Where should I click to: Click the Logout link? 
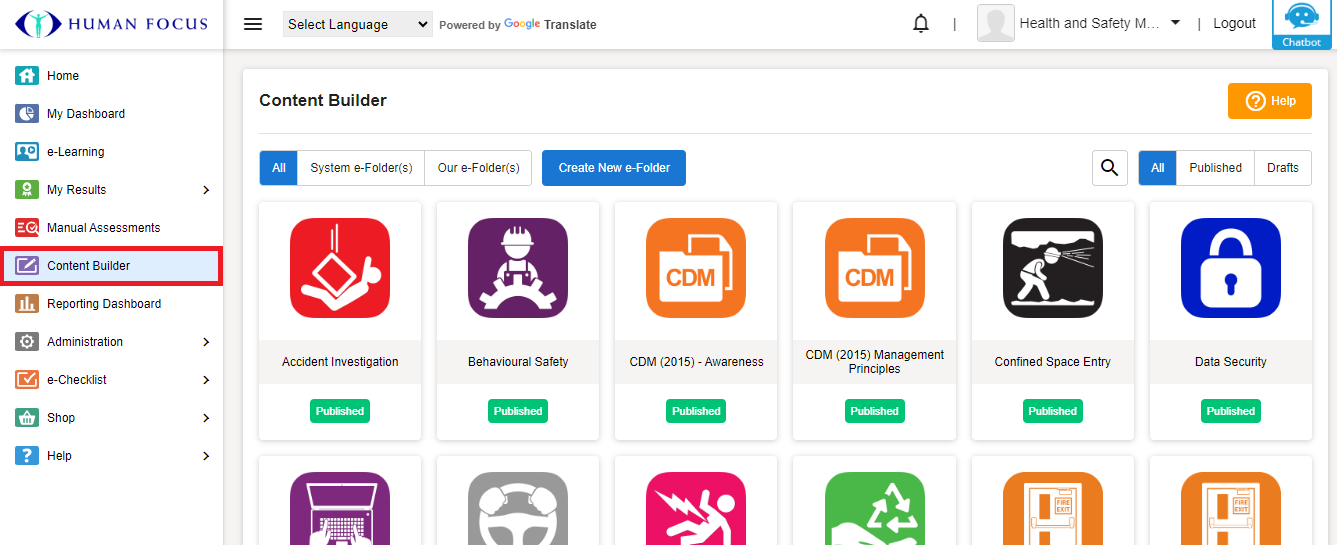[x=1234, y=24]
